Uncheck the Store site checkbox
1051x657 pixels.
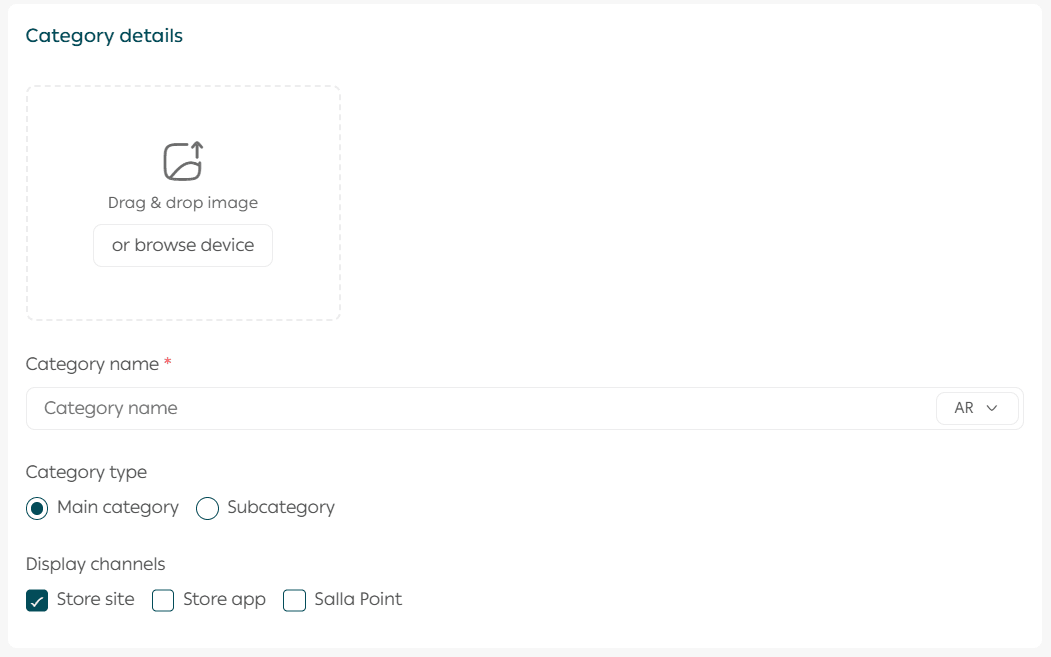click(x=37, y=600)
